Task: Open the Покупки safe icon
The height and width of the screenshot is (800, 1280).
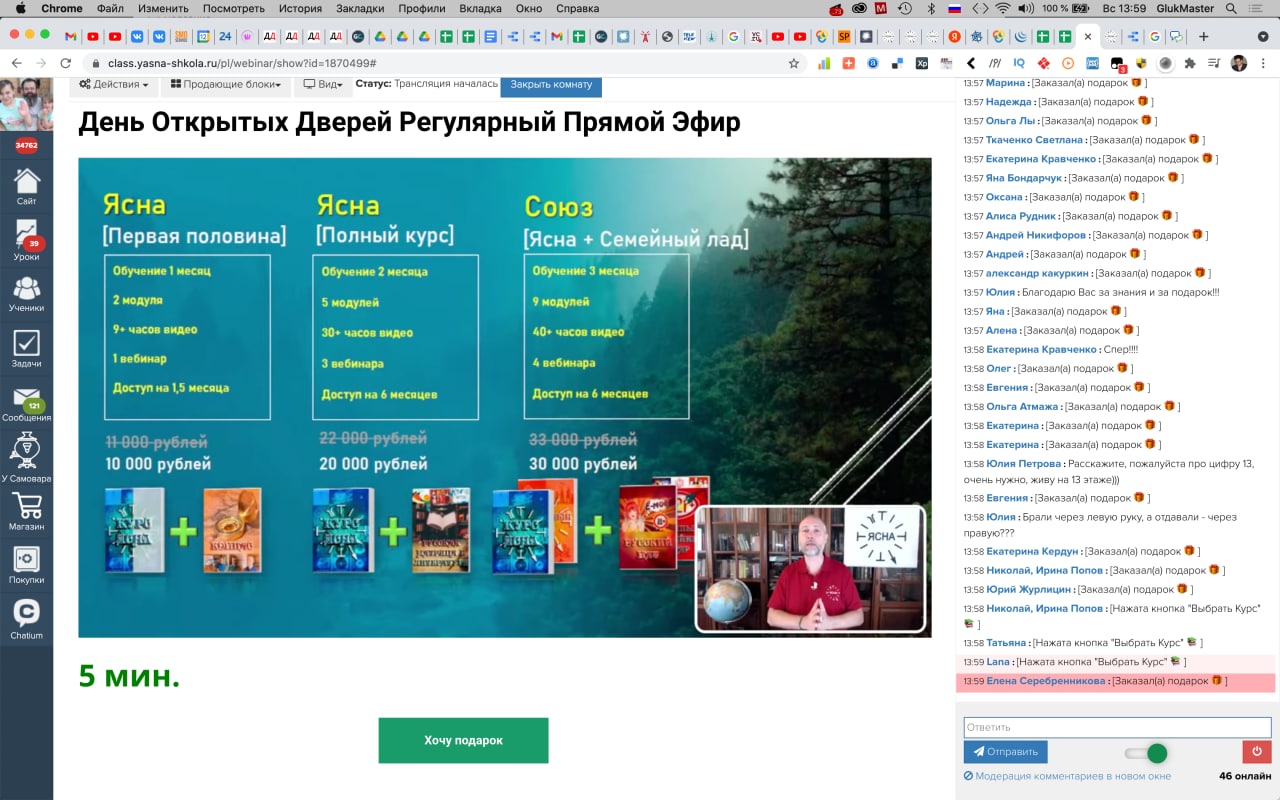Action: [26, 565]
